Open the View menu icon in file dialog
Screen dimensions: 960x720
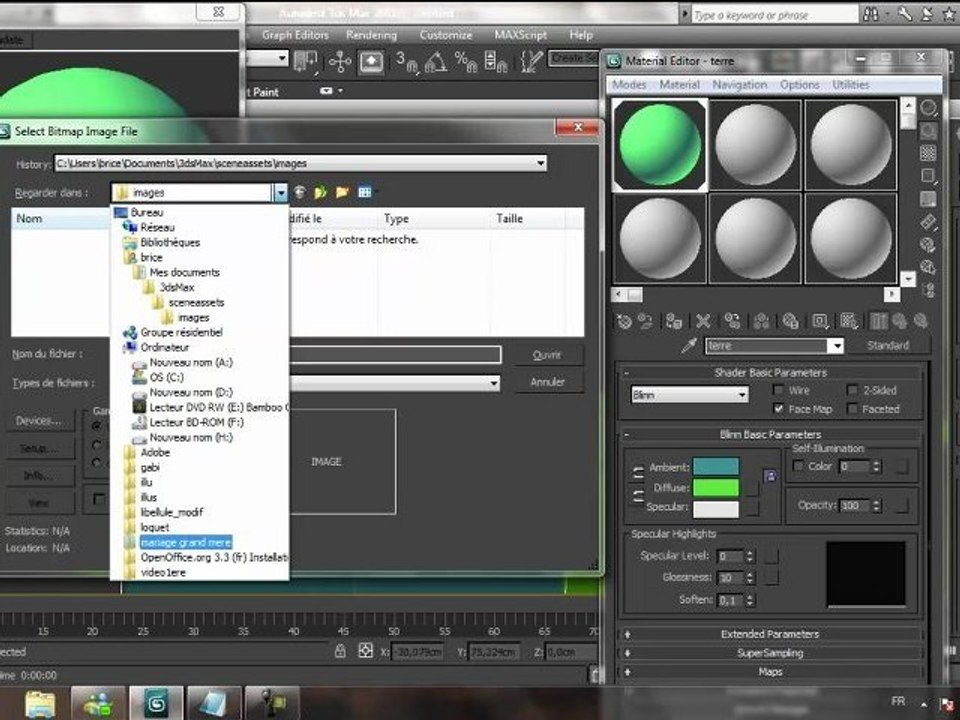[366, 192]
